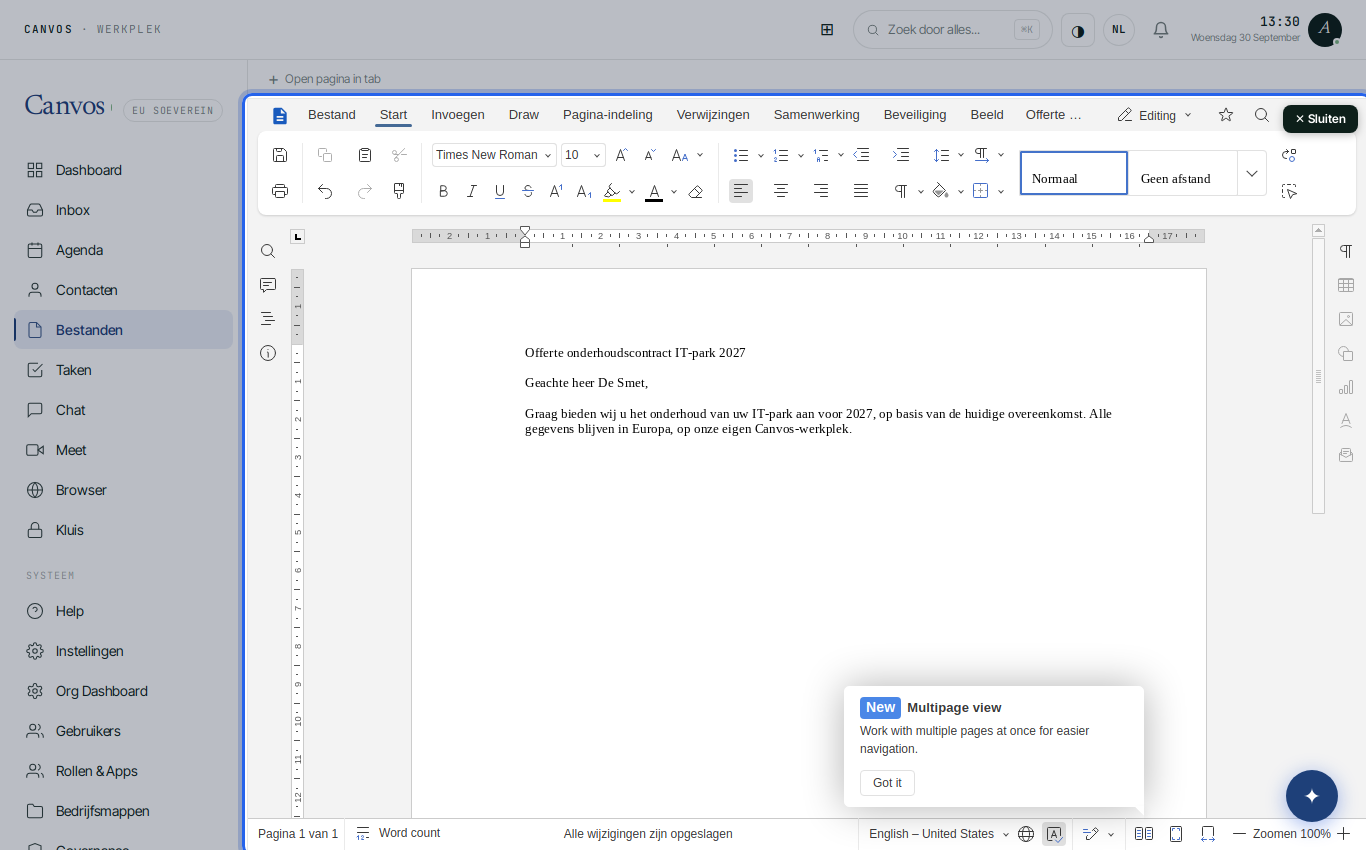
Task: Open the font color arrow next to the A icon
Action: point(674,191)
